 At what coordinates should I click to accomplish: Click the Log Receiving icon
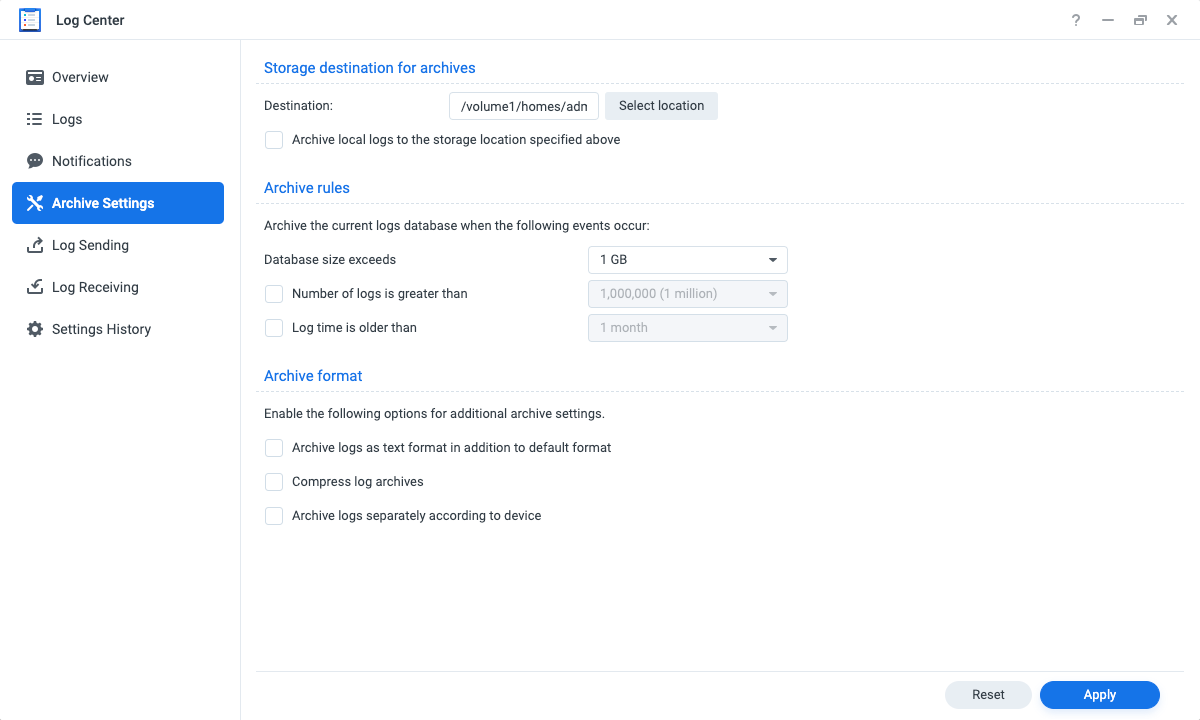(35, 287)
